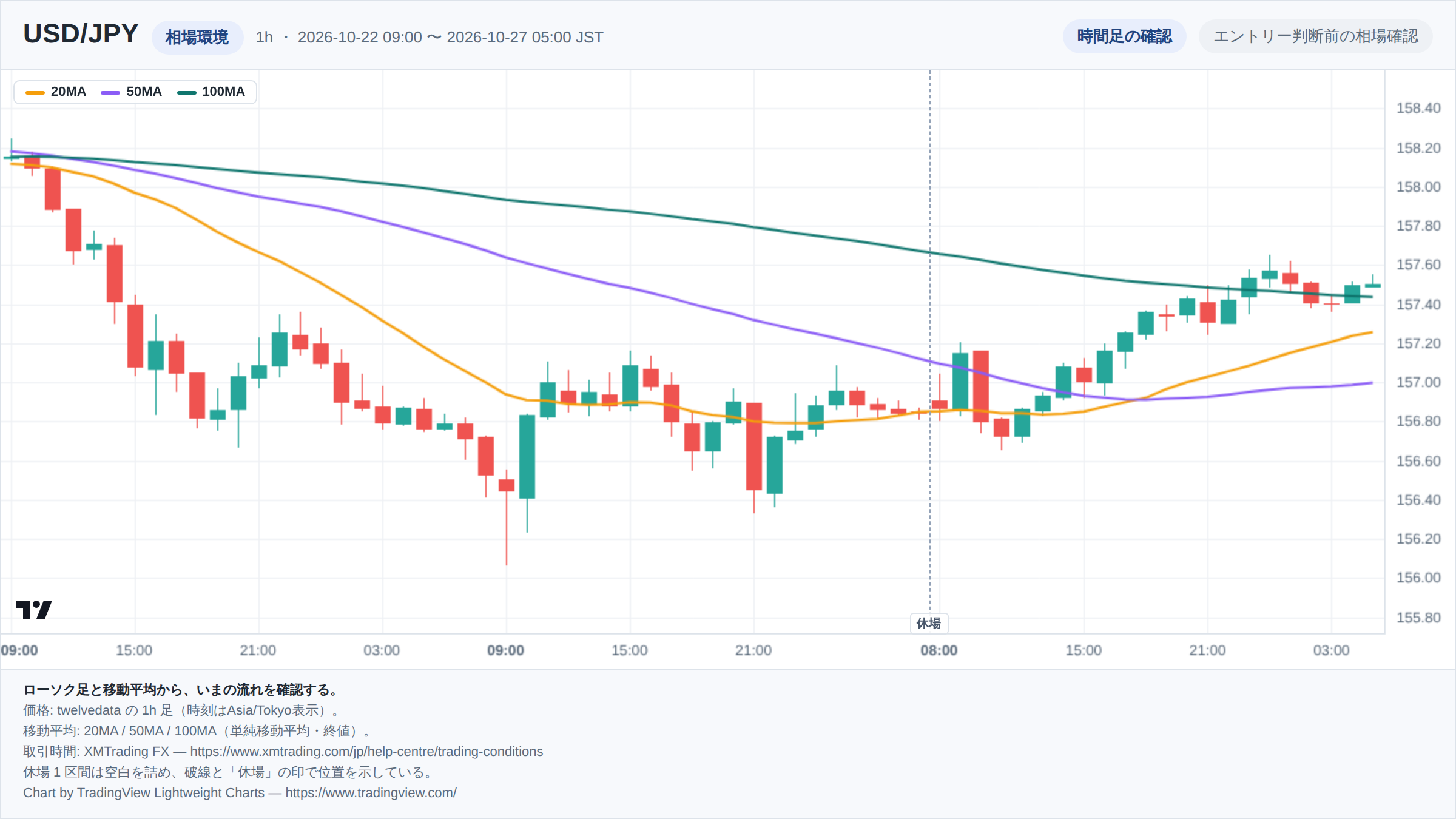Click the bold 08:00 time axis label

click(x=939, y=650)
